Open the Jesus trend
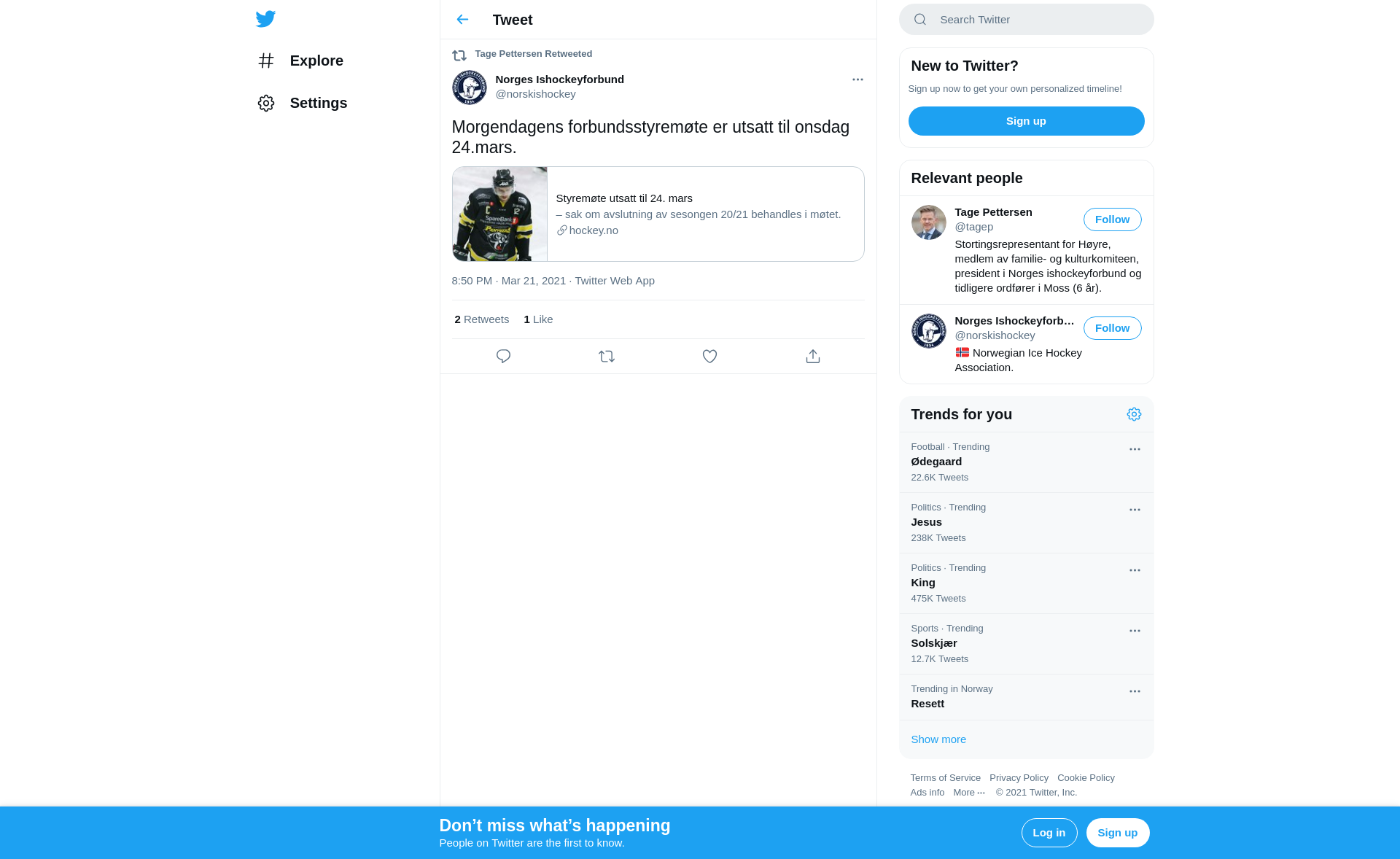This screenshot has height=859, width=1400. (1026, 523)
